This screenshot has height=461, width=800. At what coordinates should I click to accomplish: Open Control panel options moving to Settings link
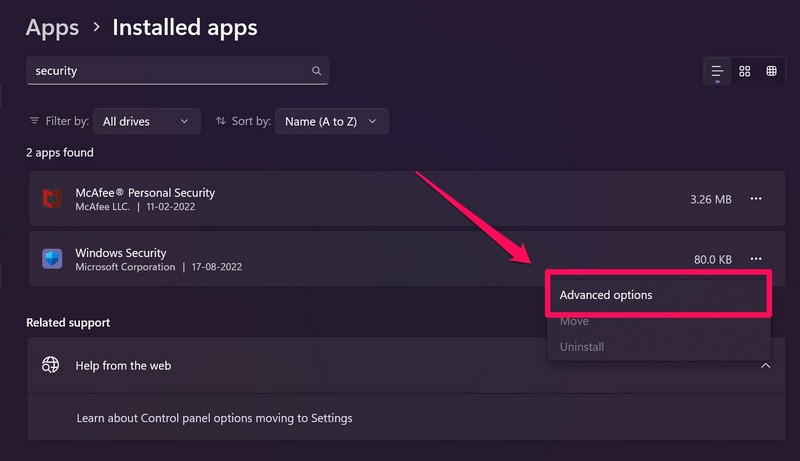[x=214, y=418]
